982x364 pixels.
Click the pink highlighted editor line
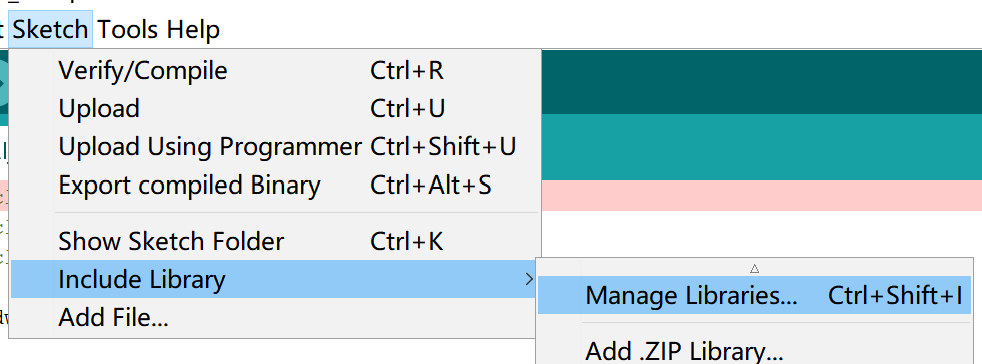click(761, 195)
